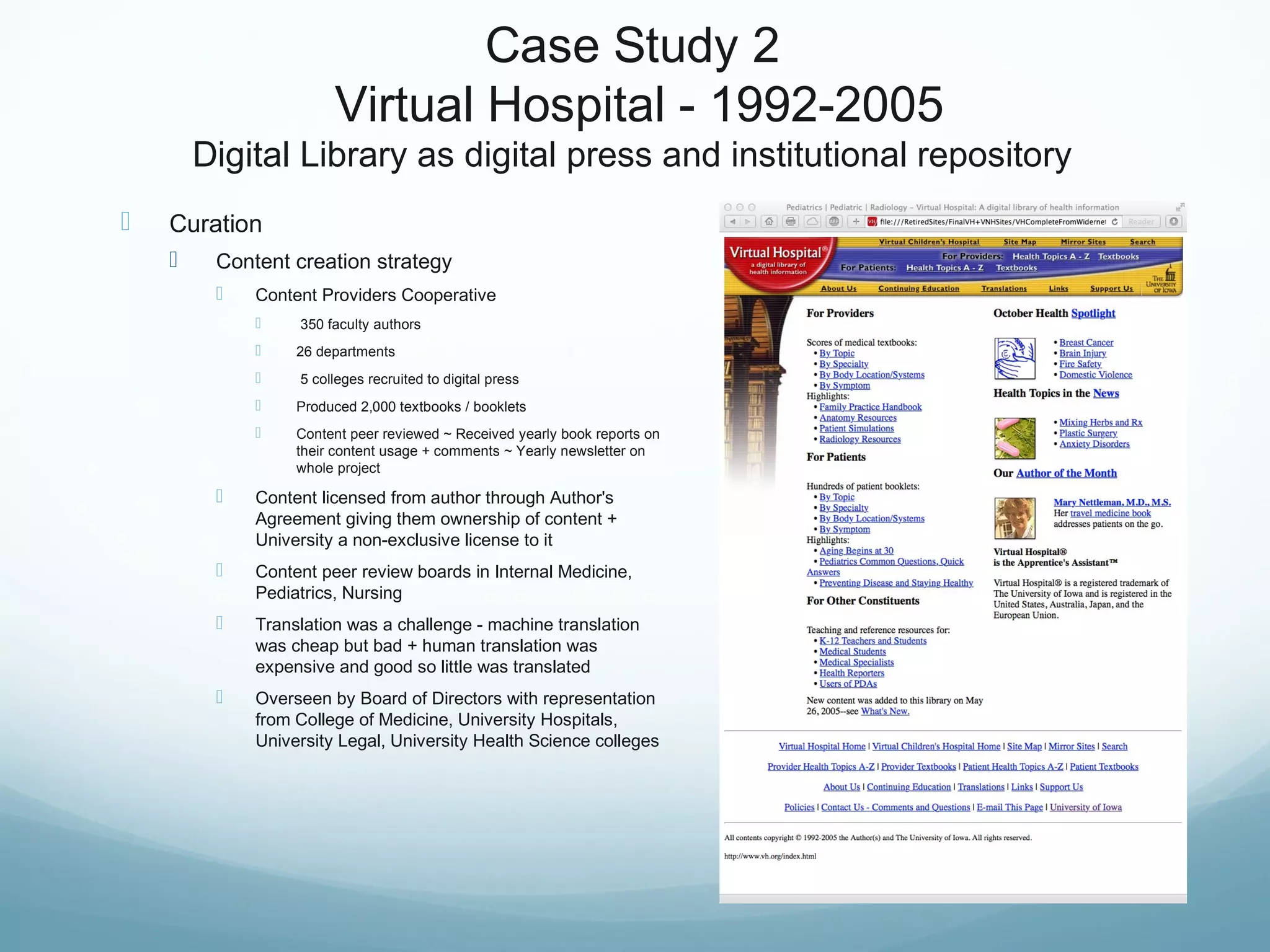Click the Reader button in address bar
The width and height of the screenshot is (1270, 952).
tap(1142, 222)
